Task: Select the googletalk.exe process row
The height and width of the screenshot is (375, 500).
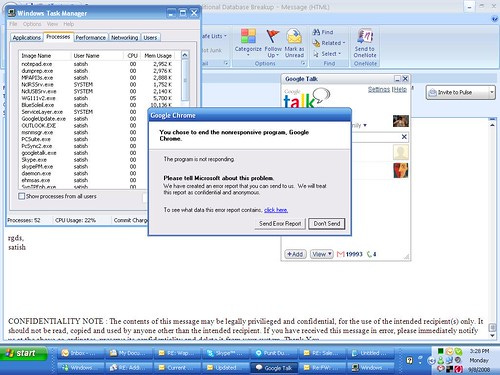Action: (x=83, y=153)
